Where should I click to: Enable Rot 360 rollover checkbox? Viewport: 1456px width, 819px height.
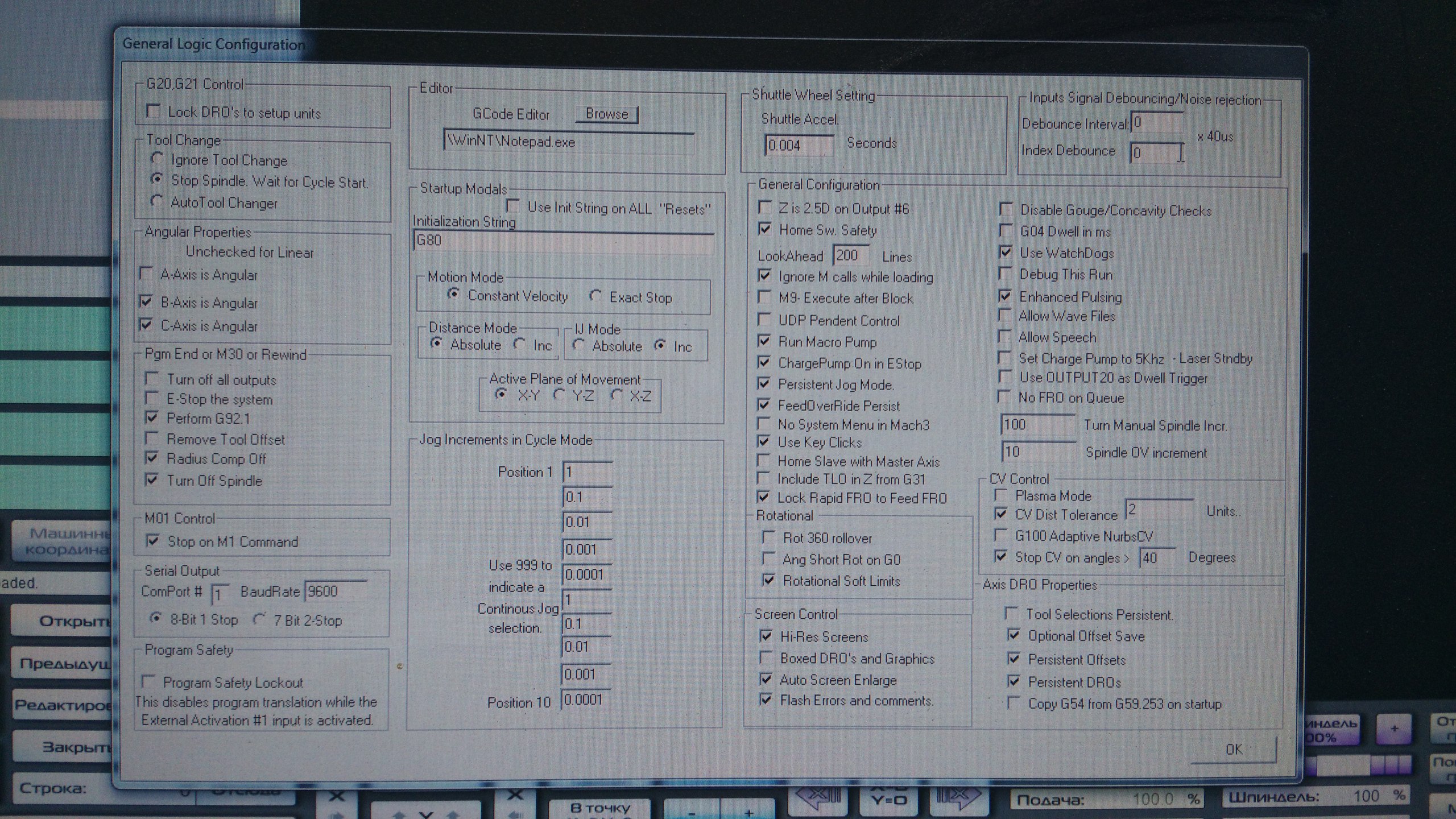pyautogui.click(x=768, y=537)
